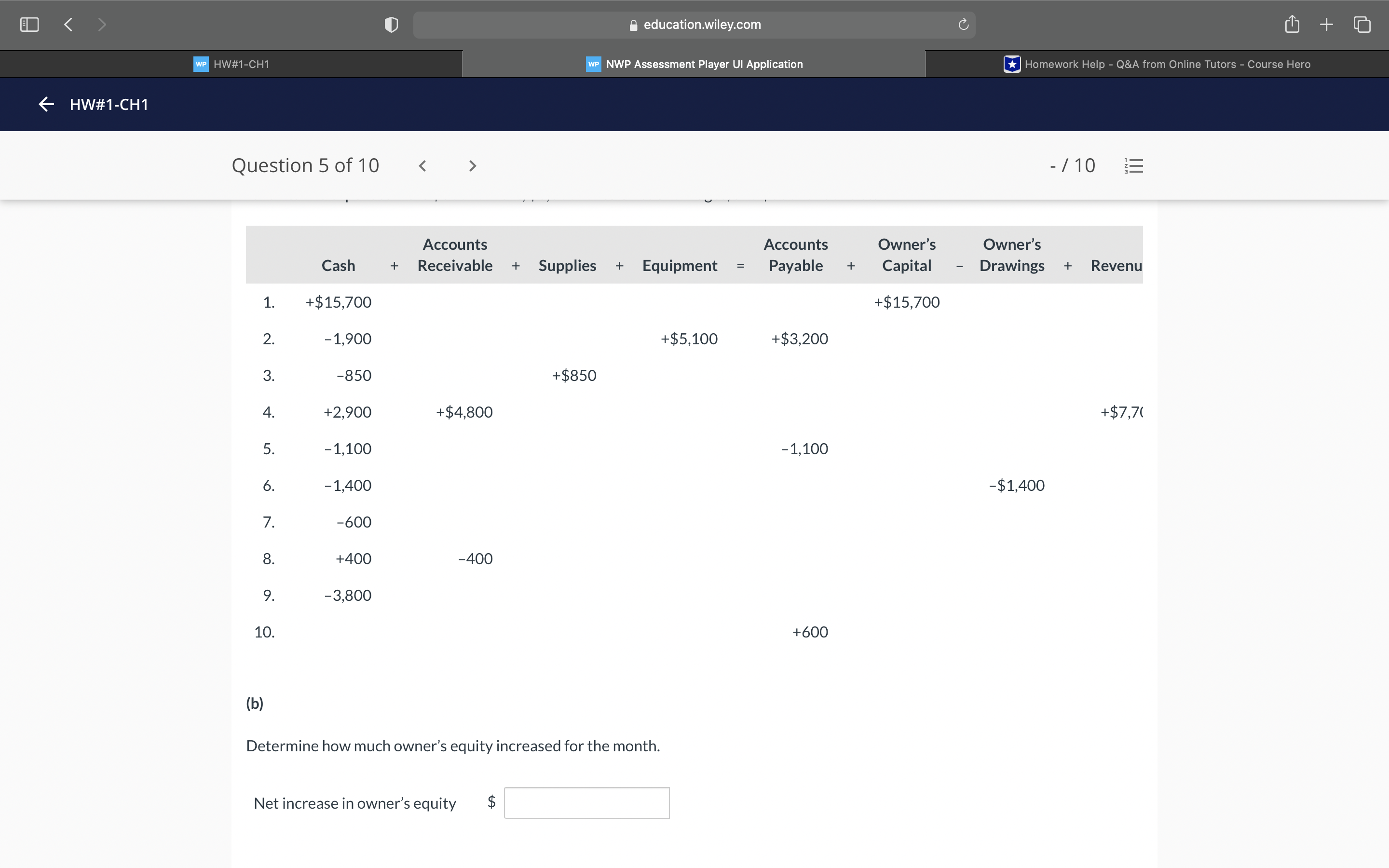The height and width of the screenshot is (868, 1389).
Task: Click the back arrow beside HW#1-CH1 heading
Action: (x=46, y=104)
